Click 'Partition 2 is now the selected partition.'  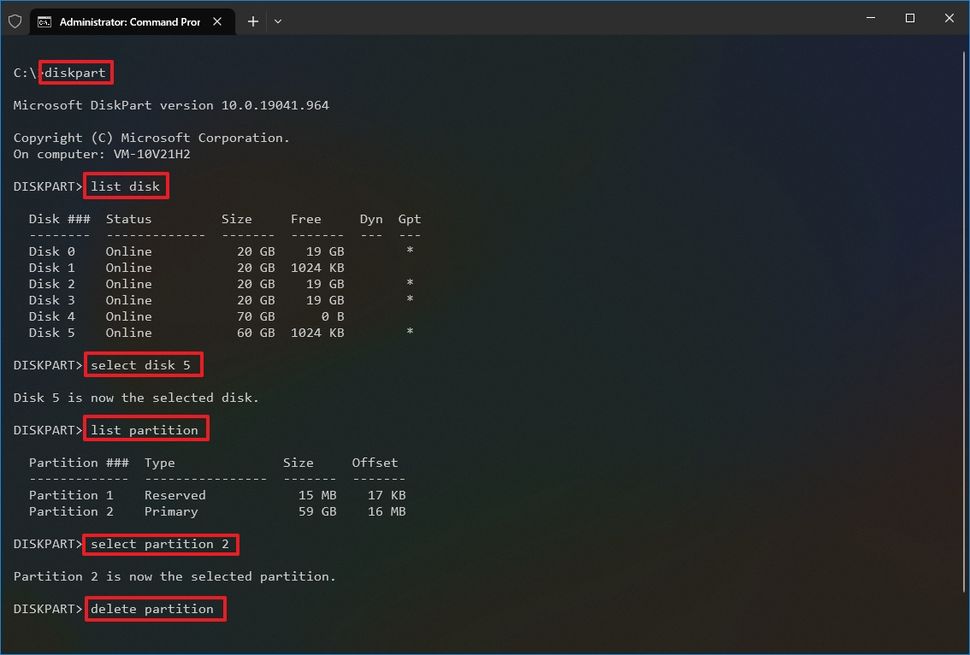pyautogui.click(x=174, y=576)
